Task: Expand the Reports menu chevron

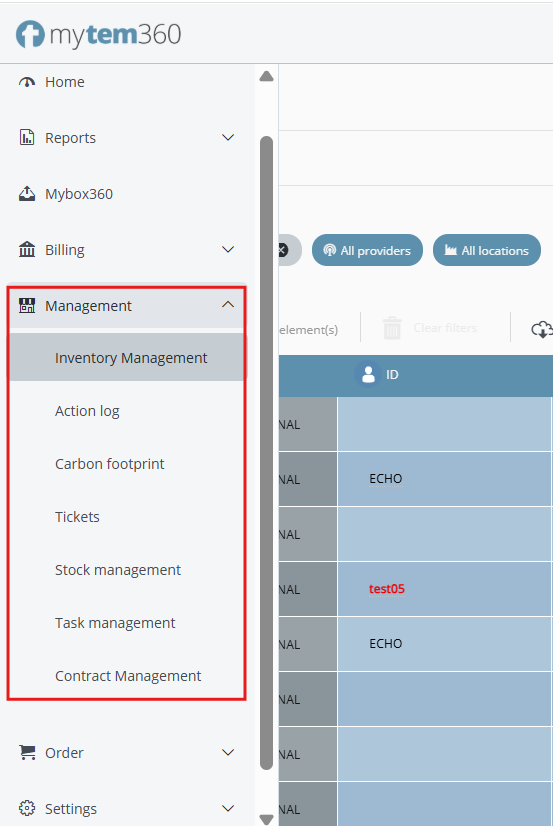Action: coord(228,137)
